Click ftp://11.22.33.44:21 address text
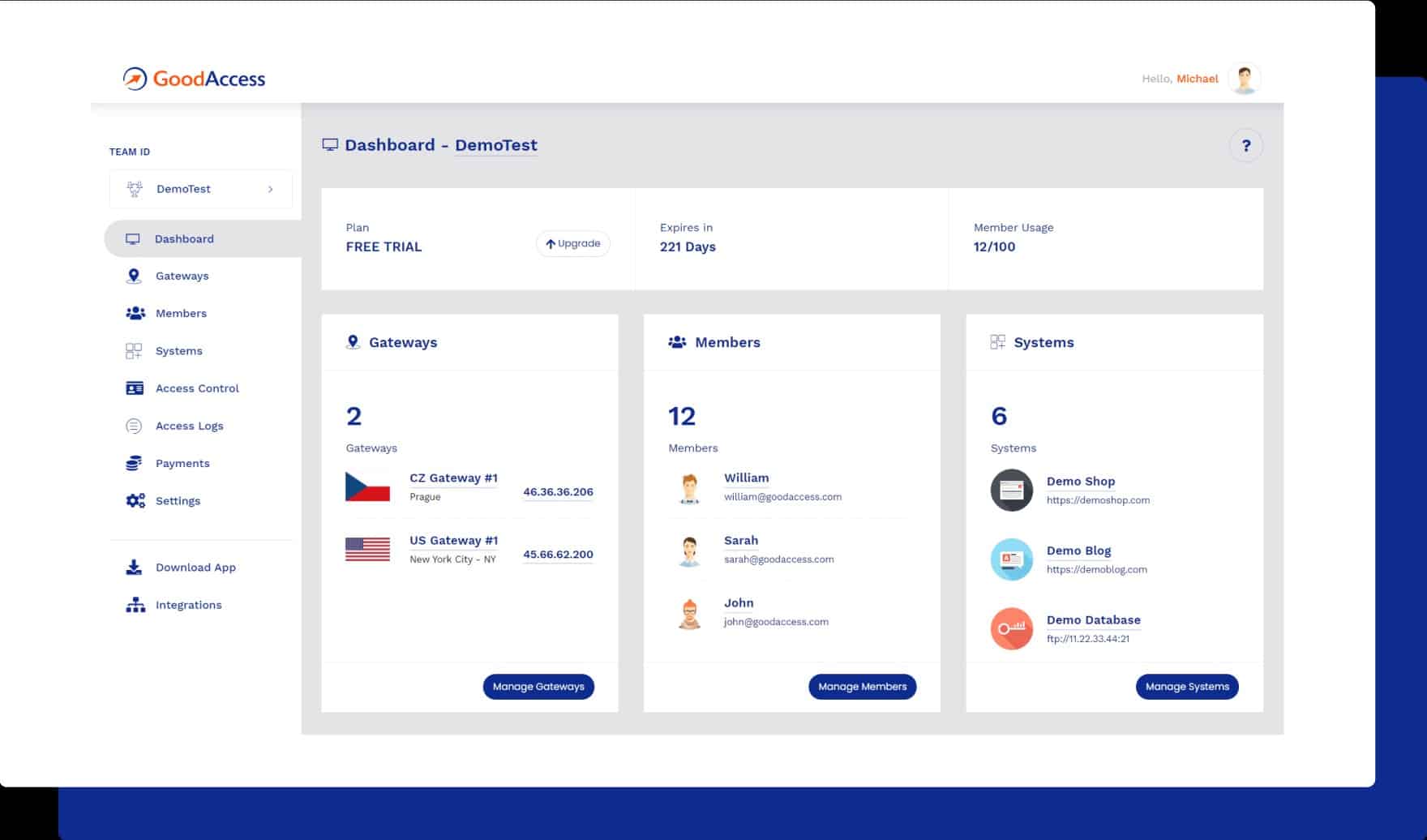The width and height of the screenshot is (1427, 840). 1088,639
